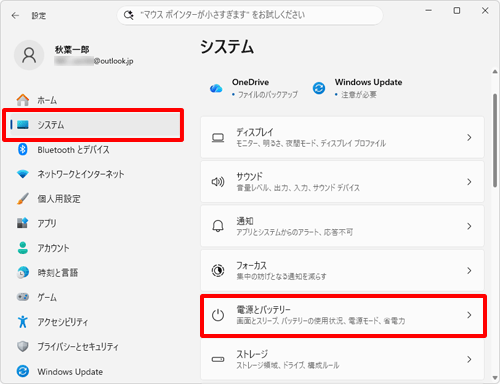This screenshot has width=500, height=384.
Task: Click the search magnifier icon
Action: 128,15
